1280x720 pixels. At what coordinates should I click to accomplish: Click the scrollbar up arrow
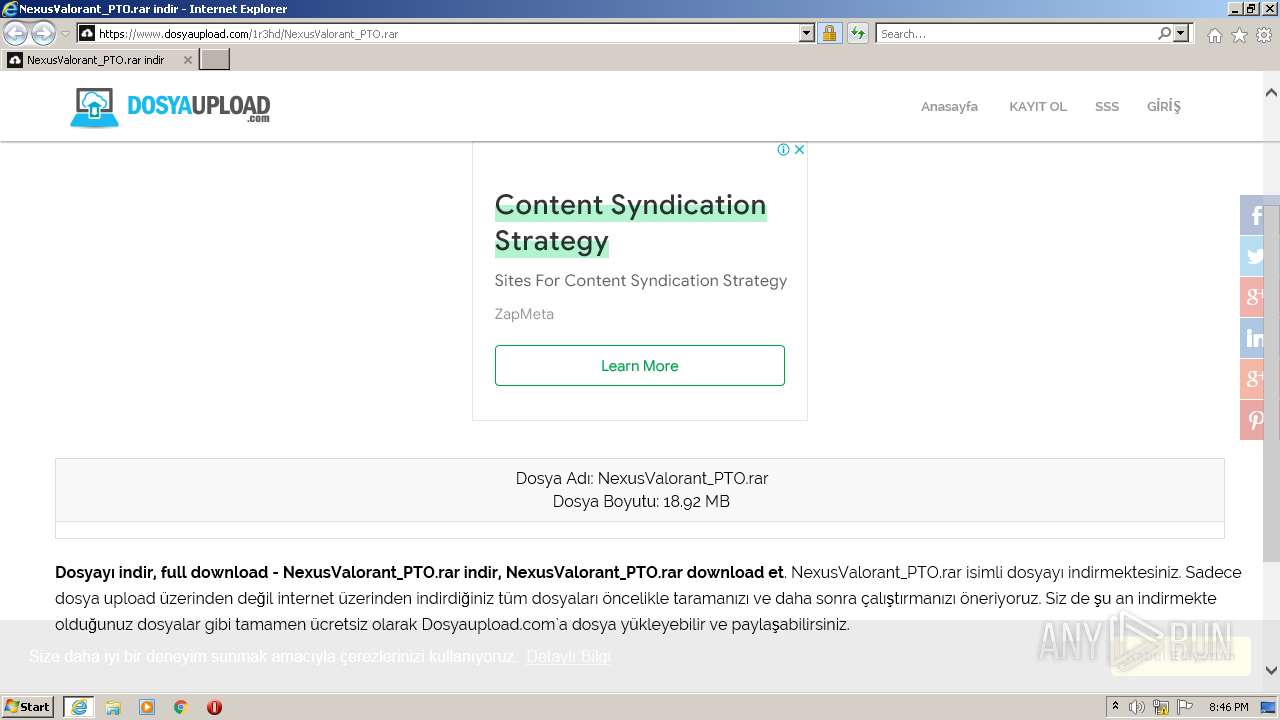tap(1271, 93)
